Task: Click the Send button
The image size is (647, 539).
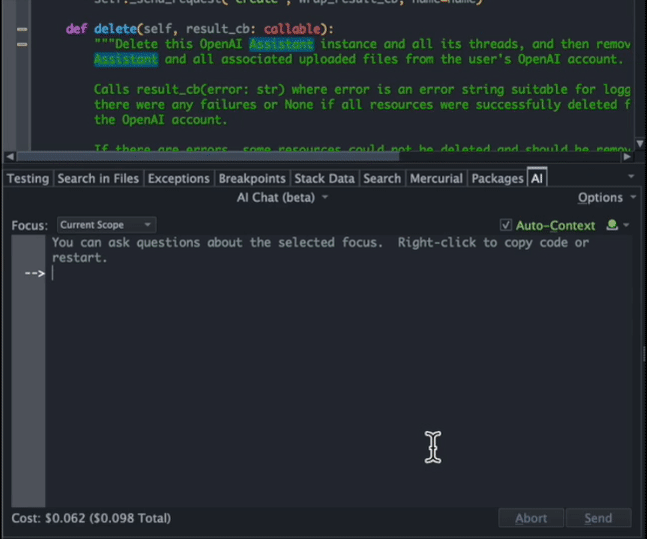Action: tap(598, 518)
